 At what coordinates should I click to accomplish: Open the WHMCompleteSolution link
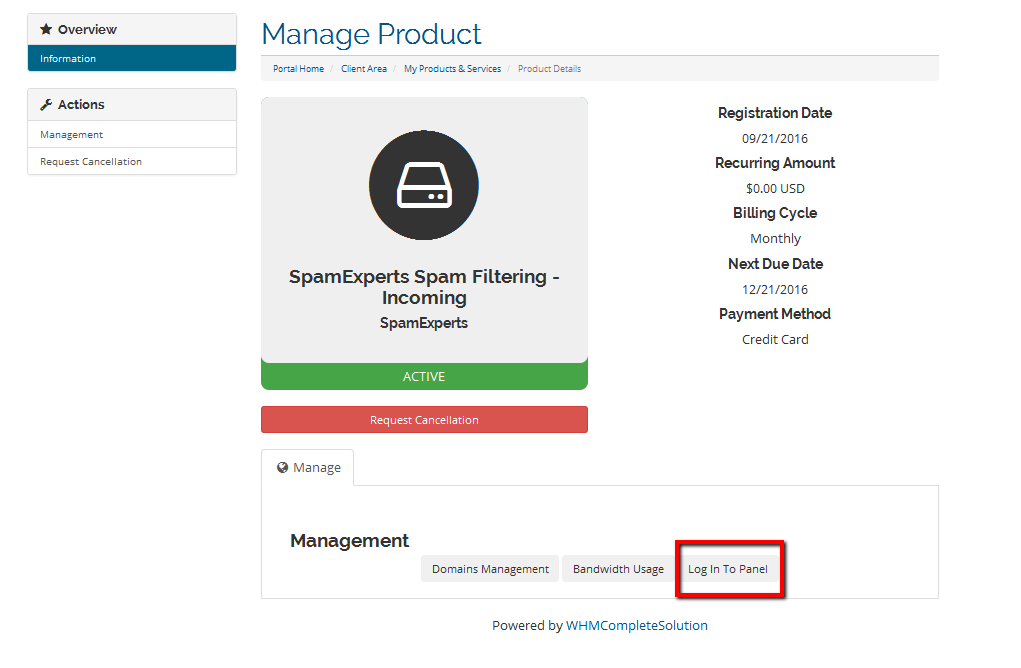point(637,626)
